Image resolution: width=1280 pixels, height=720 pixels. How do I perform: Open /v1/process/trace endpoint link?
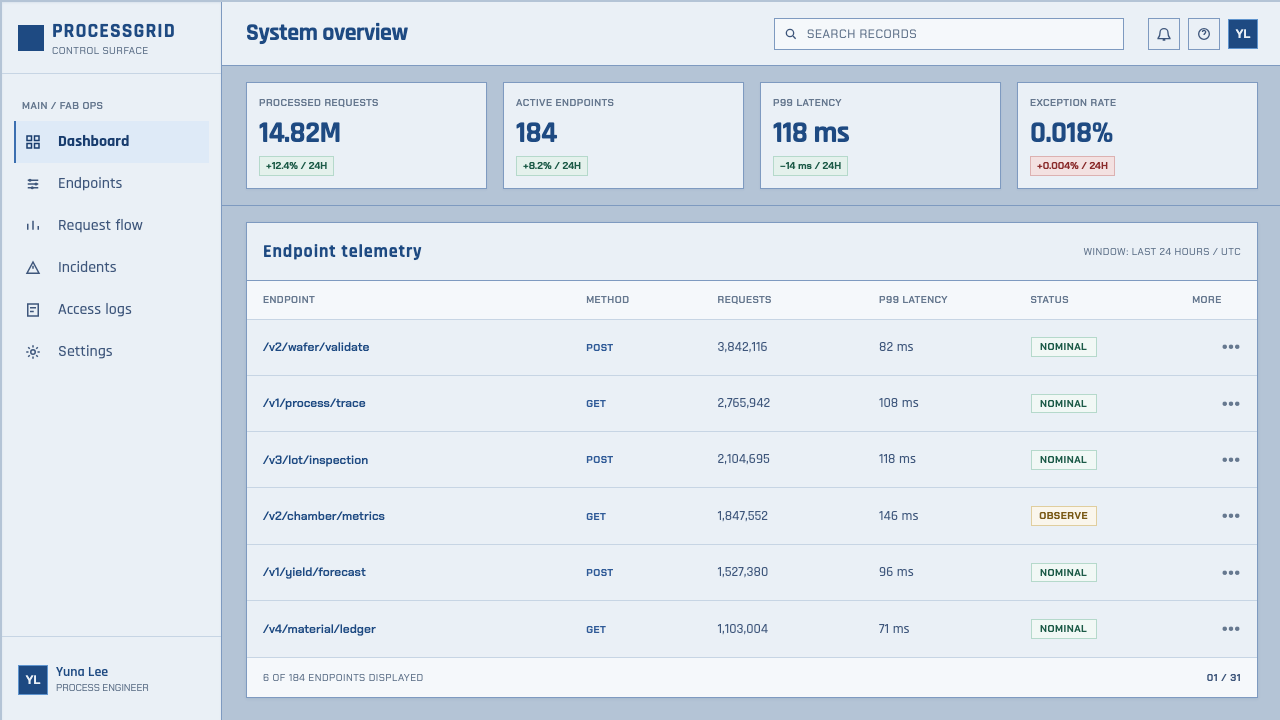[x=314, y=404]
